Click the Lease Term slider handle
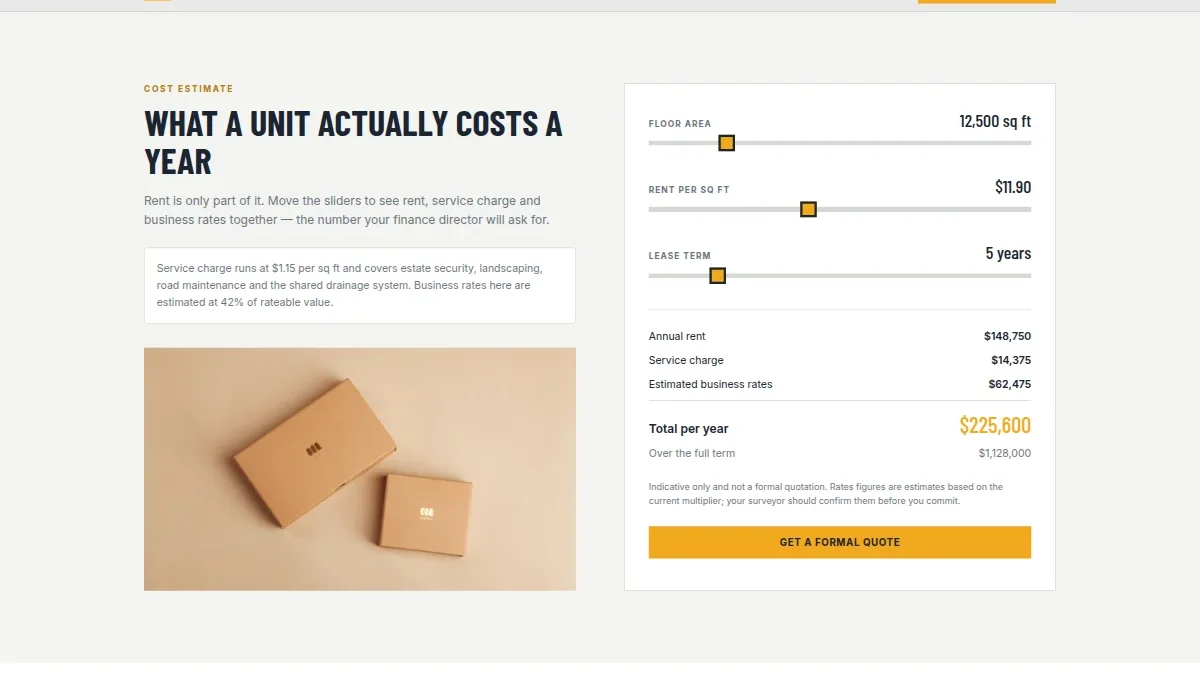1200x675 pixels. (717, 275)
